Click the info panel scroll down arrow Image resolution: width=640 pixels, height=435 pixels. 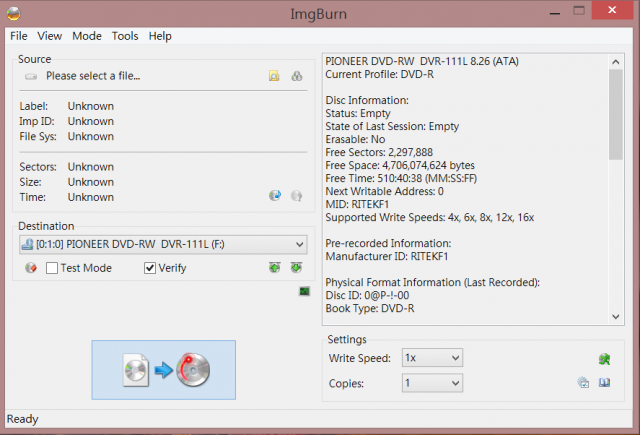click(x=616, y=316)
